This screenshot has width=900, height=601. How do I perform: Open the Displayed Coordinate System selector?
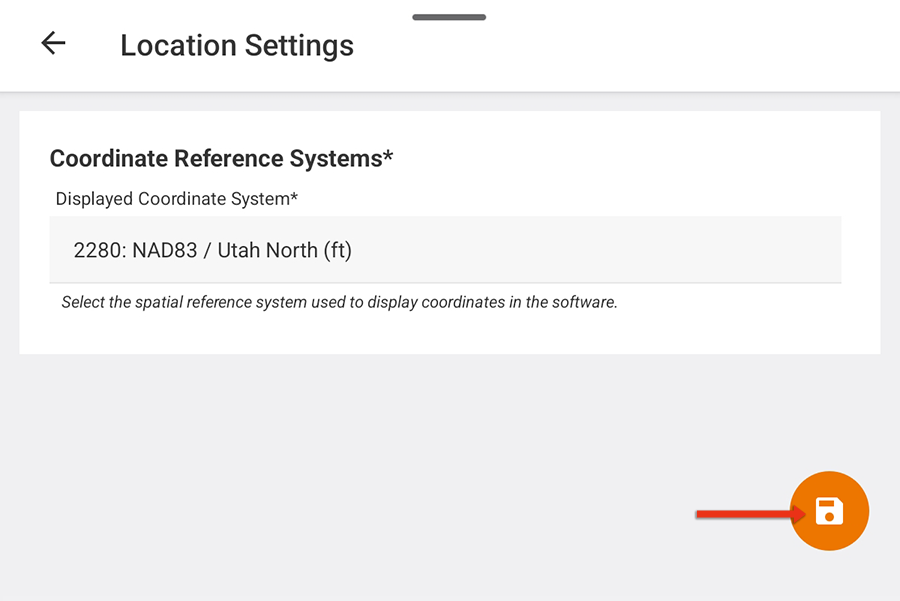445,250
